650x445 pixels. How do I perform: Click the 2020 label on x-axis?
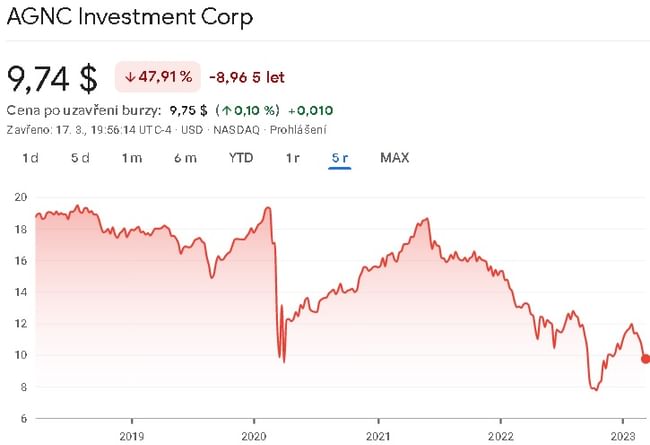254,436
